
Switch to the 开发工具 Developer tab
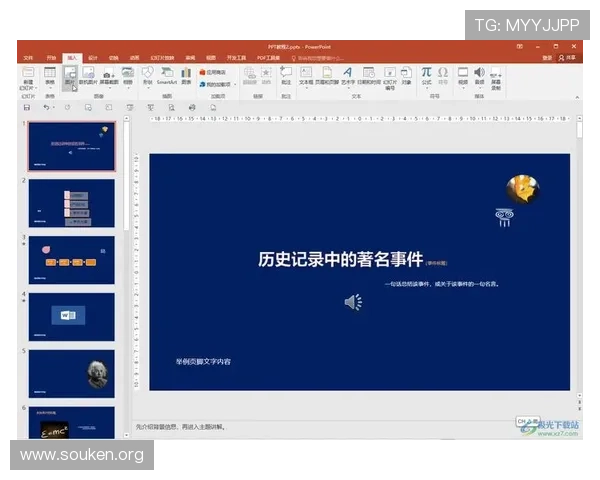236,58
